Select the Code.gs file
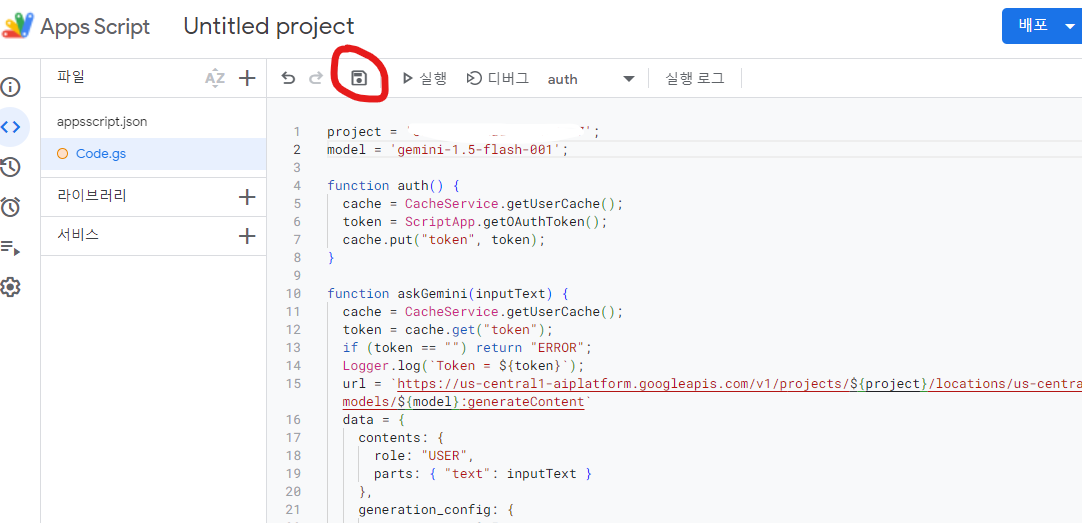This screenshot has height=523, width=1082. 153,154
